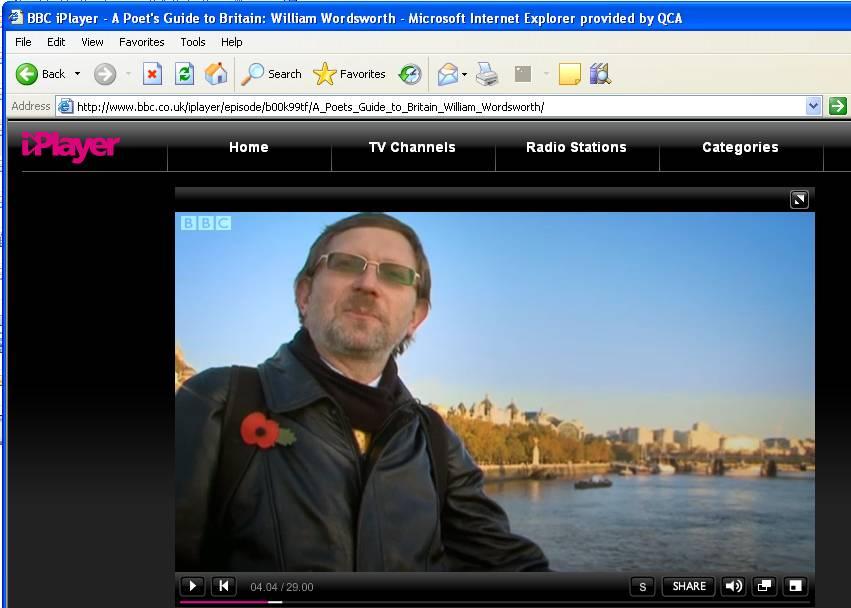This screenshot has height=608, width=851.
Task: Open the yellow note toolbar icon
Action: coord(570,74)
